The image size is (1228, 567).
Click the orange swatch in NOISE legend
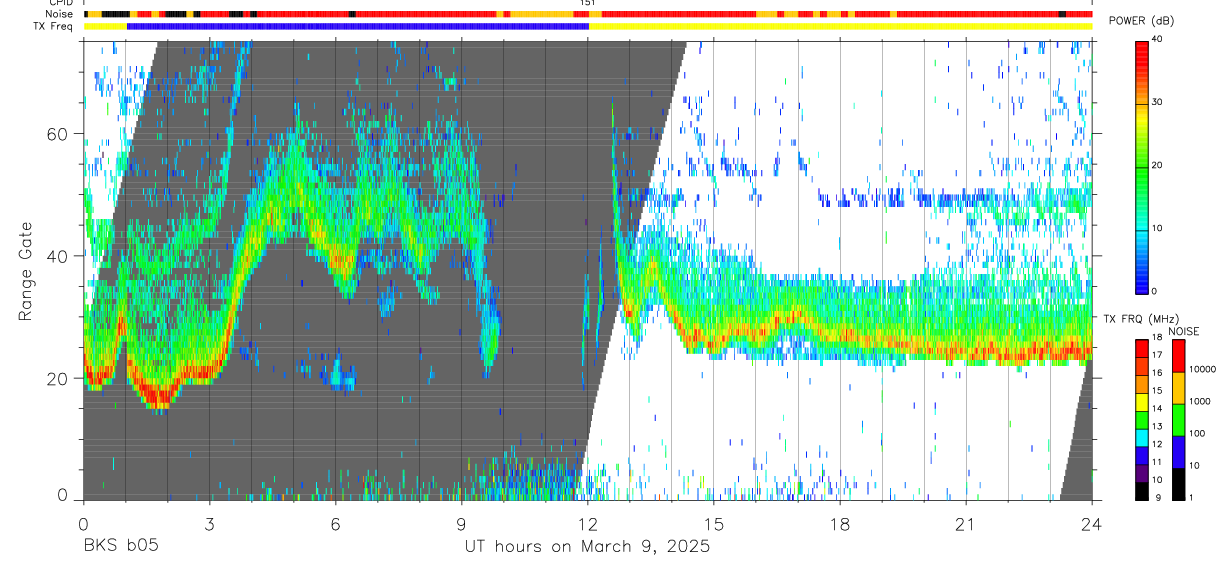1178,388
